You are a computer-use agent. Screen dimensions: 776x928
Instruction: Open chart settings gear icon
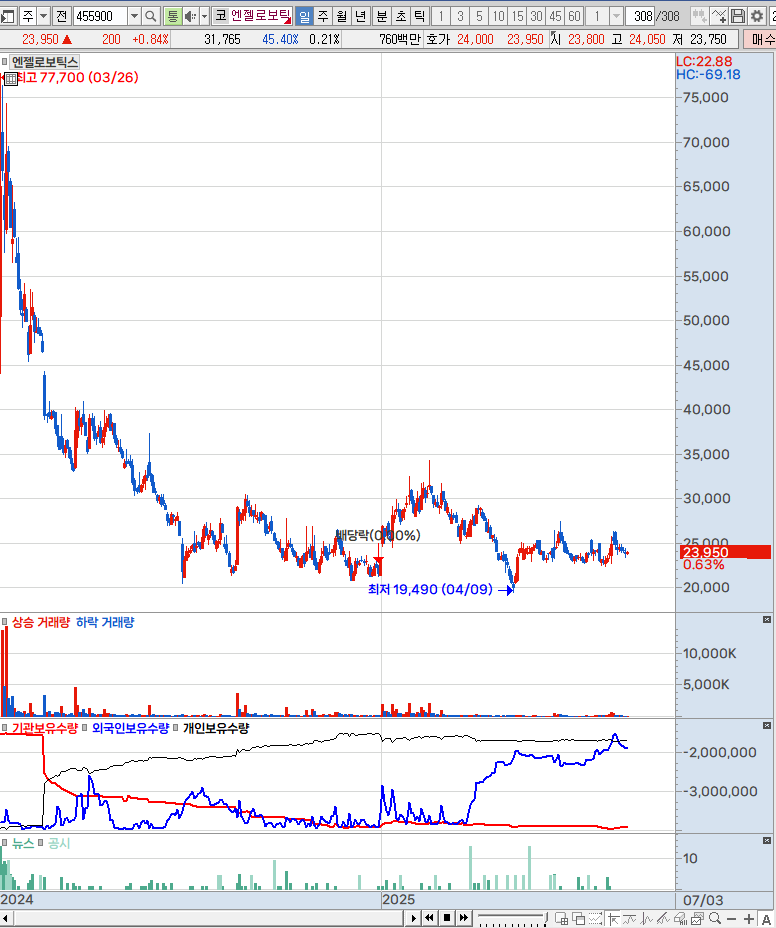756,16
